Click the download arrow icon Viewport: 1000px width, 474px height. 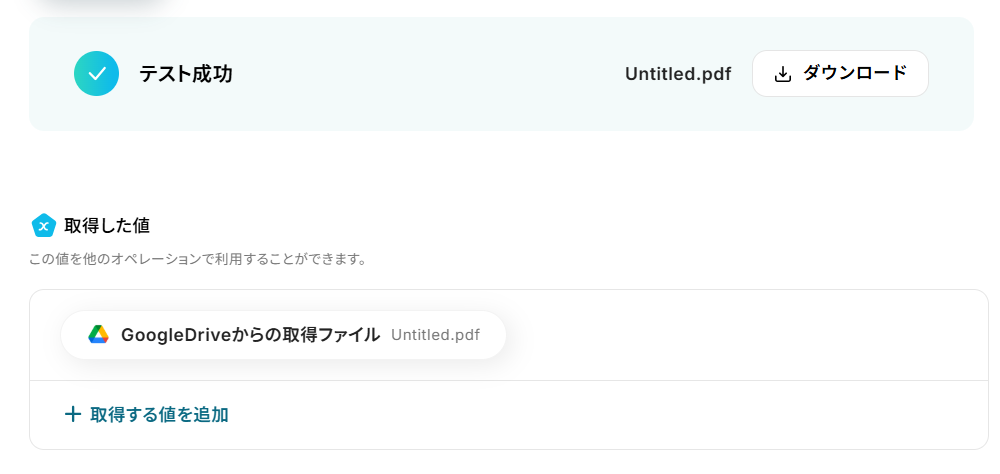tap(783, 74)
